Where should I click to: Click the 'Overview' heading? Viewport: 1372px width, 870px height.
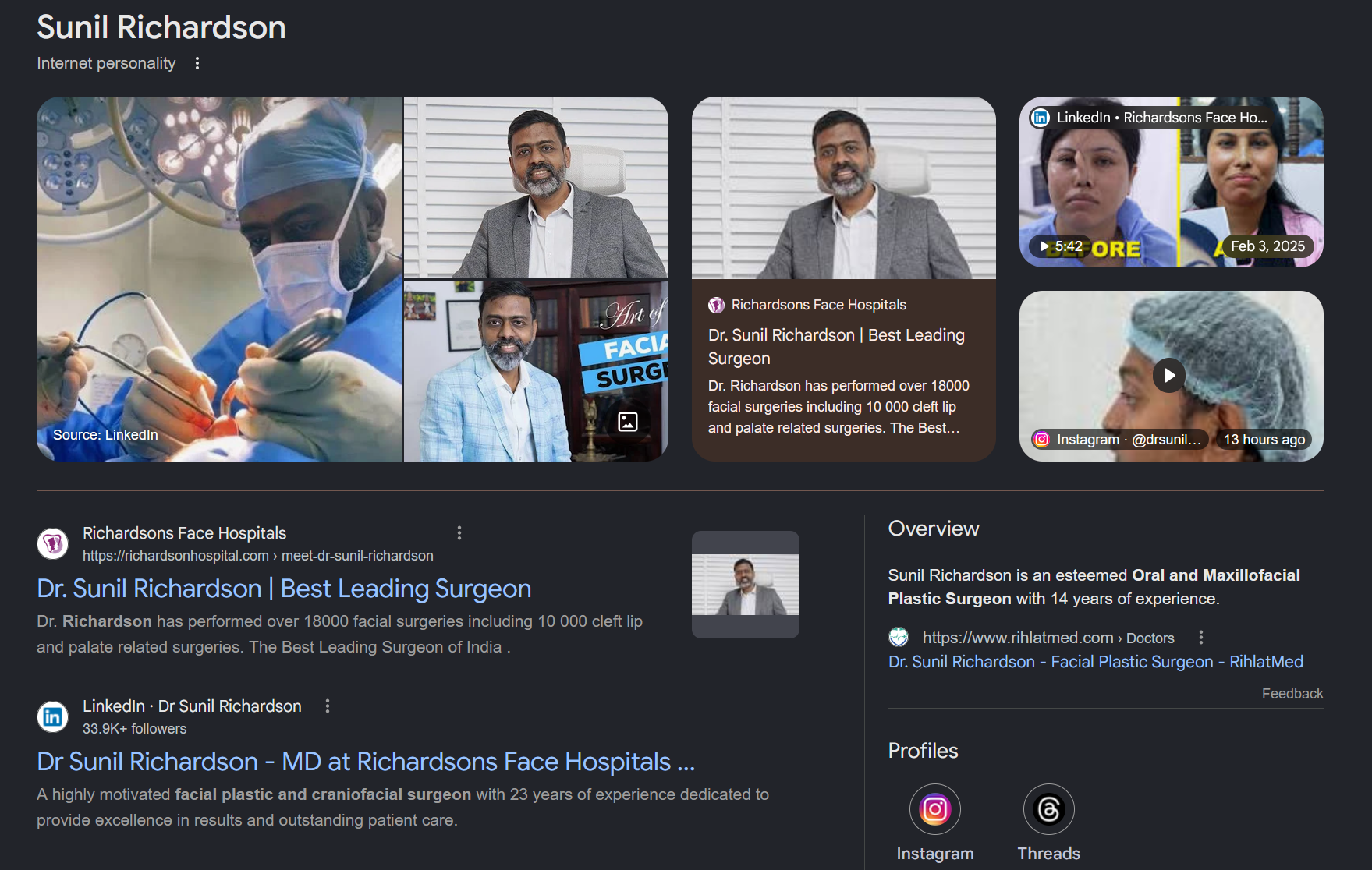pos(934,529)
